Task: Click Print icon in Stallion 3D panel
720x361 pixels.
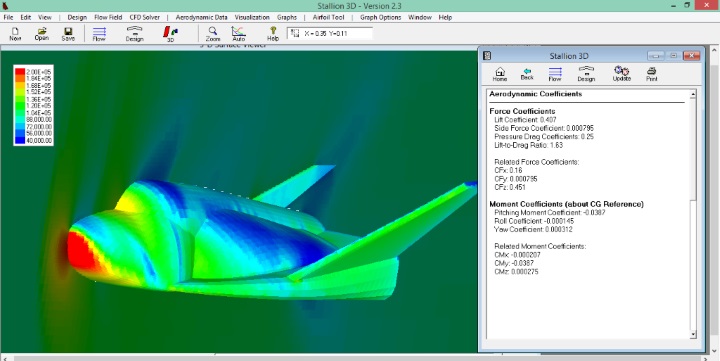Action: point(652,74)
